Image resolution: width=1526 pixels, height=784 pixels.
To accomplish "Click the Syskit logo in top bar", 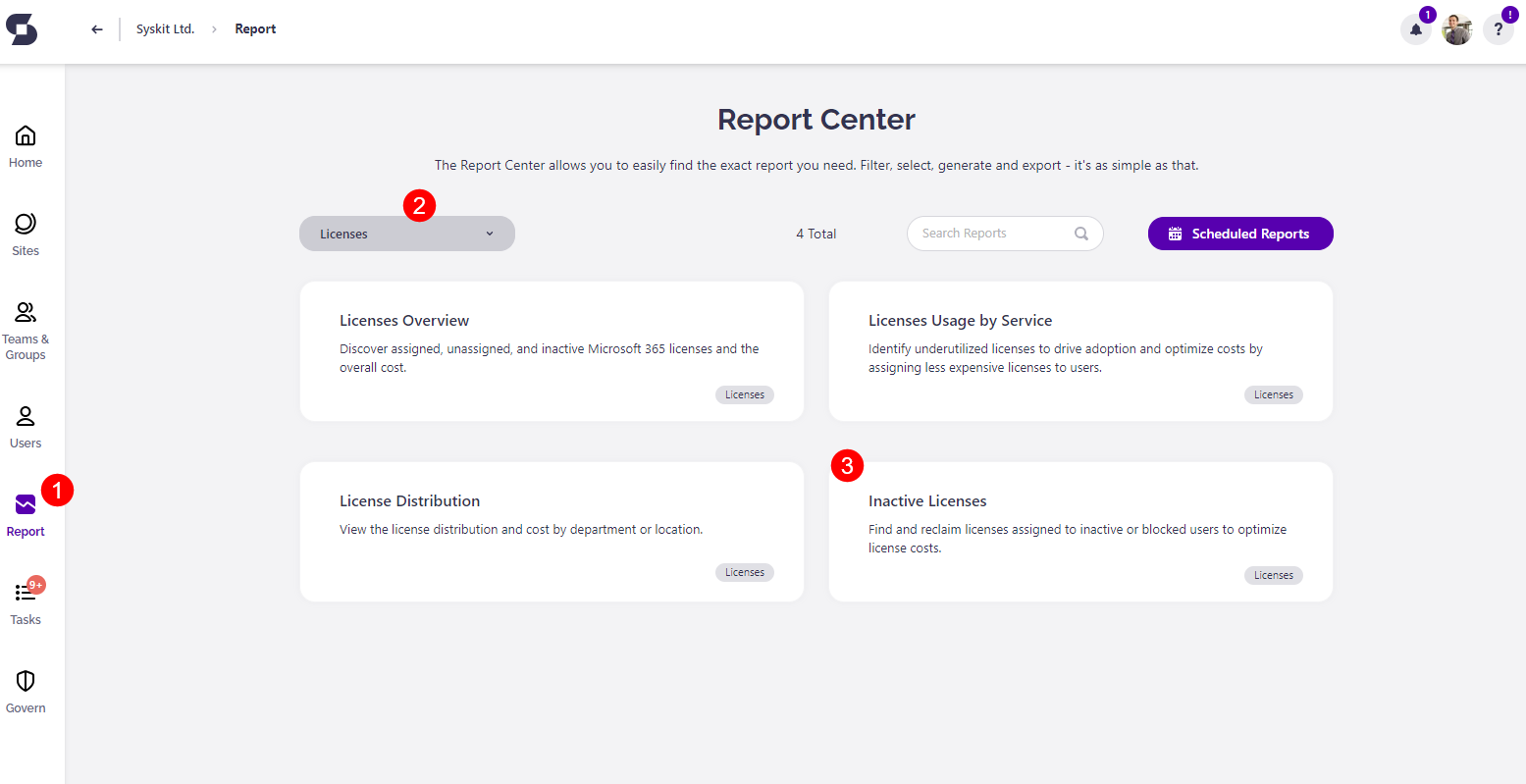I will (22, 29).
